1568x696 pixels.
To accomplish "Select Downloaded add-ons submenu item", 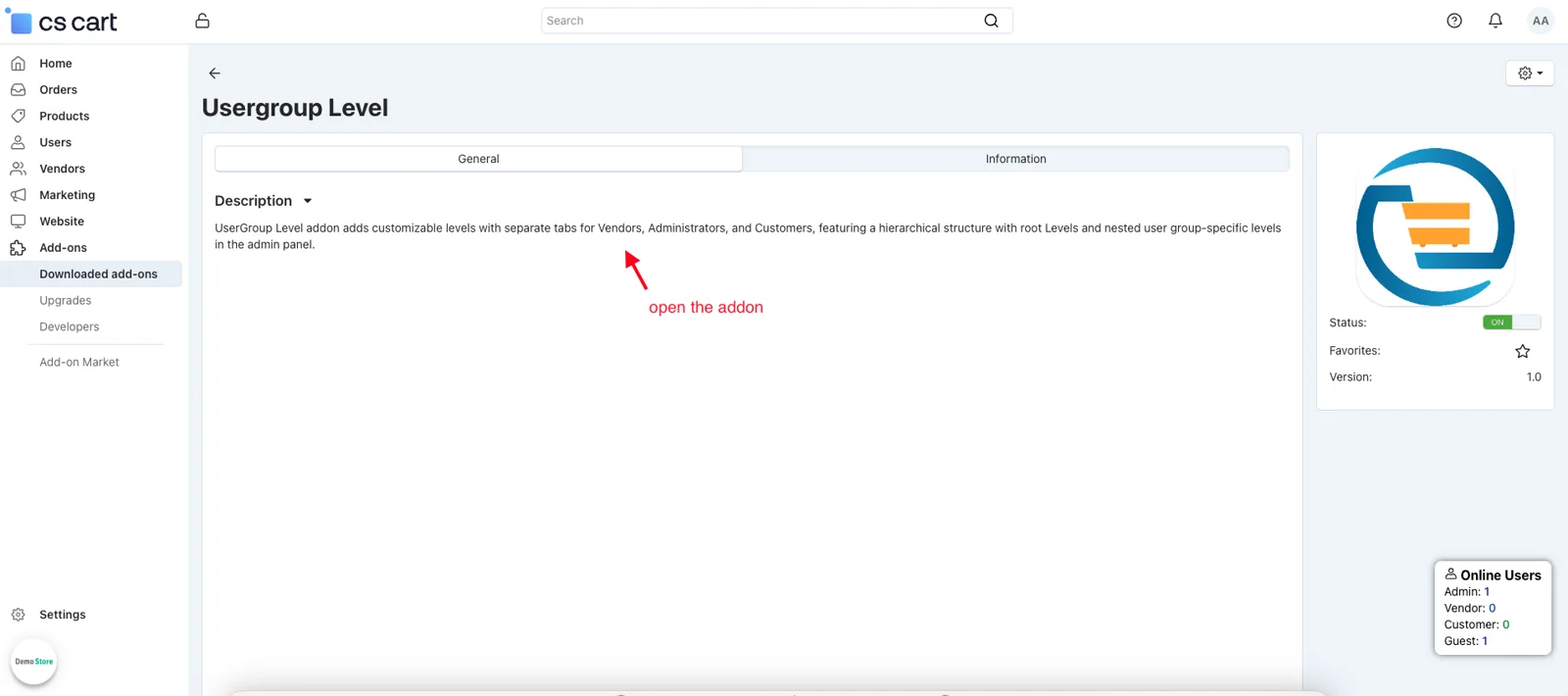I will click(91, 274).
